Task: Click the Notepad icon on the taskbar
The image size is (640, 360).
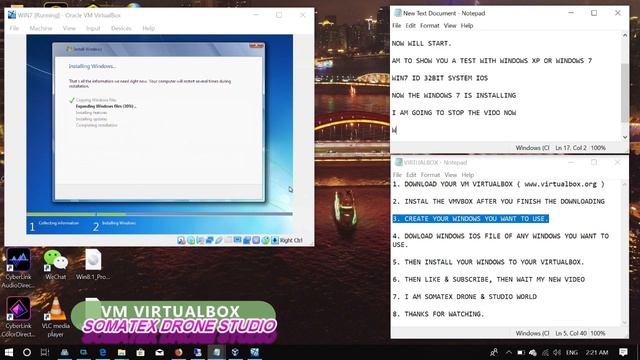Action: point(216,352)
